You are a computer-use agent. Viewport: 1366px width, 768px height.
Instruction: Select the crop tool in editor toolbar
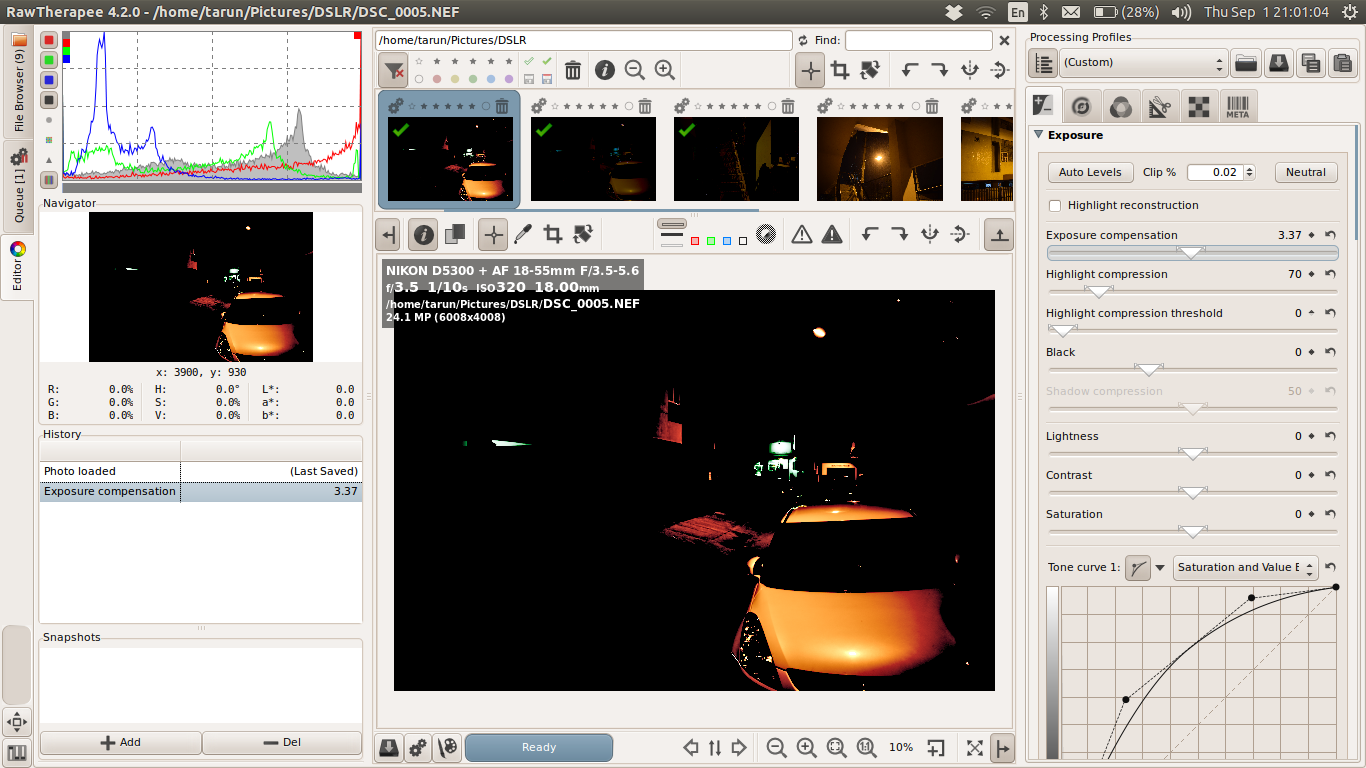553,234
